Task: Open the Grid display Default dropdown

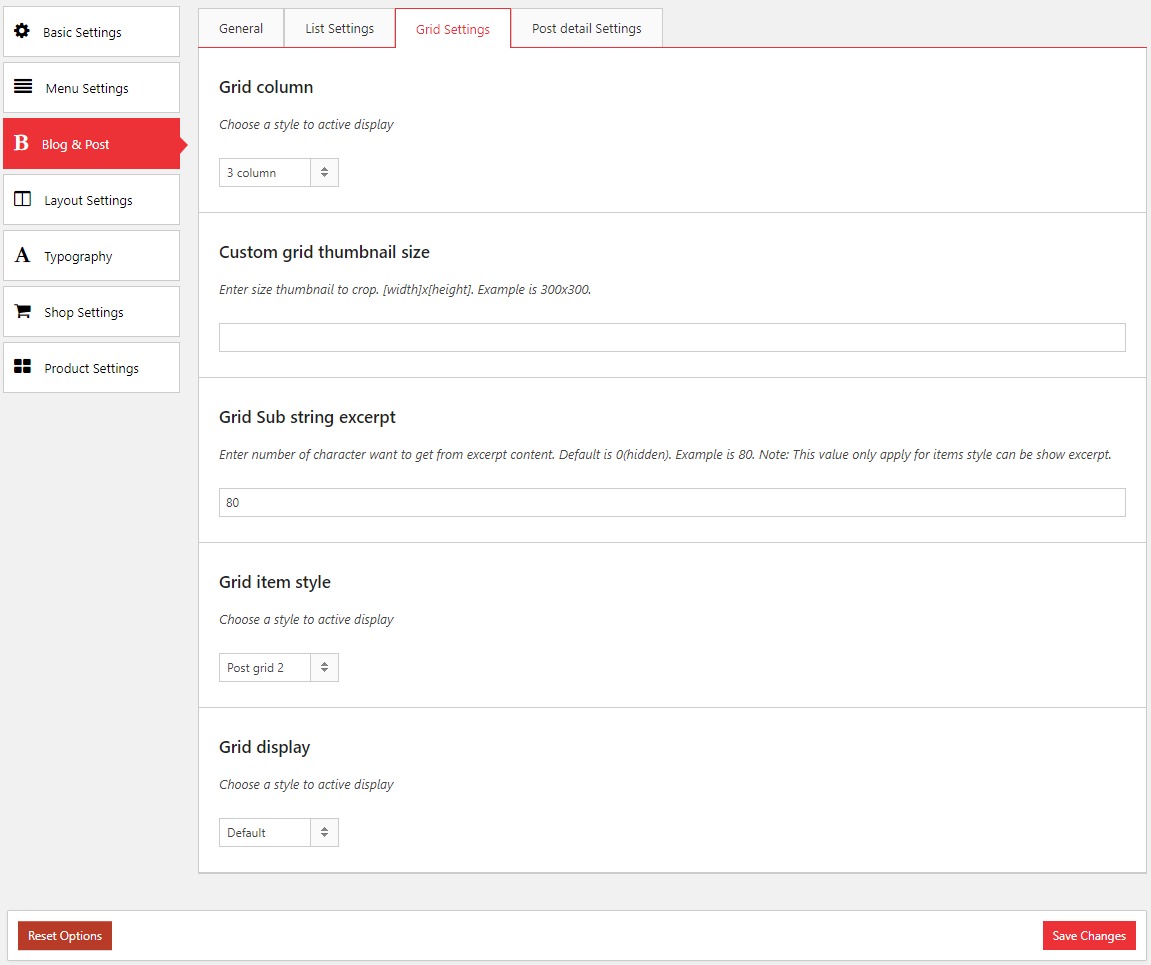Action: pyautogui.click(x=278, y=833)
